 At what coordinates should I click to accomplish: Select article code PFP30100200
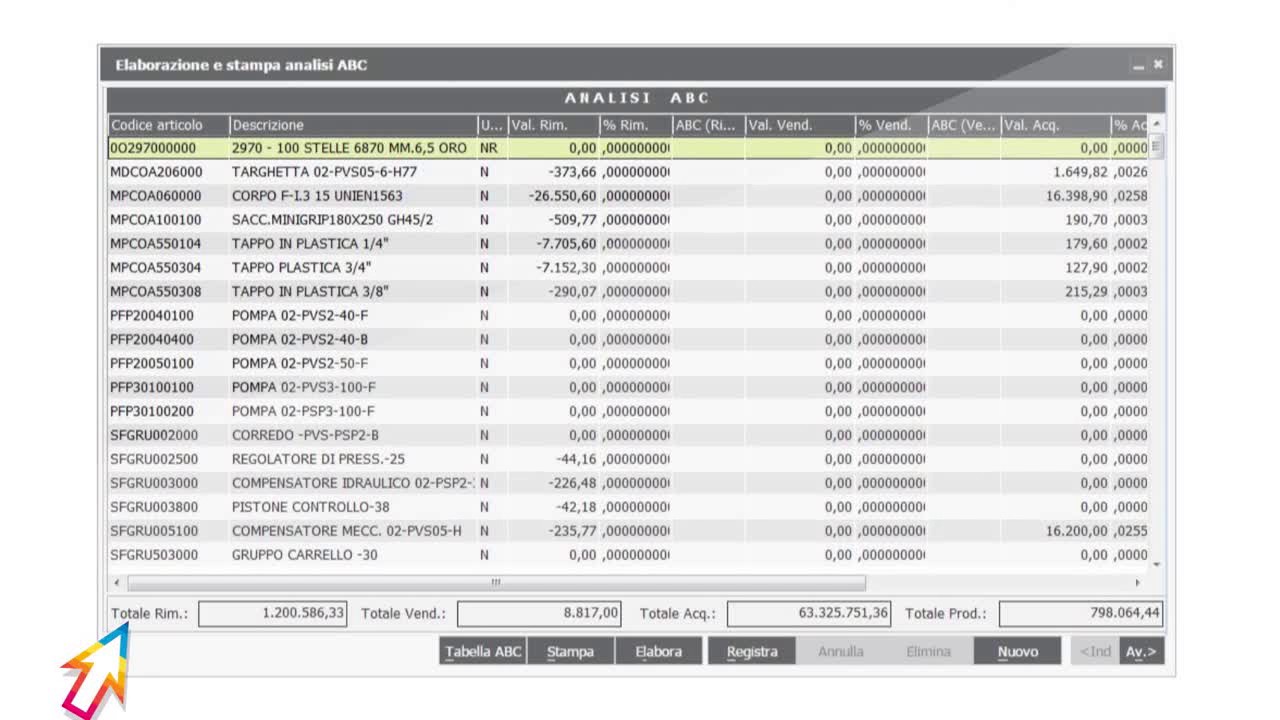click(152, 412)
